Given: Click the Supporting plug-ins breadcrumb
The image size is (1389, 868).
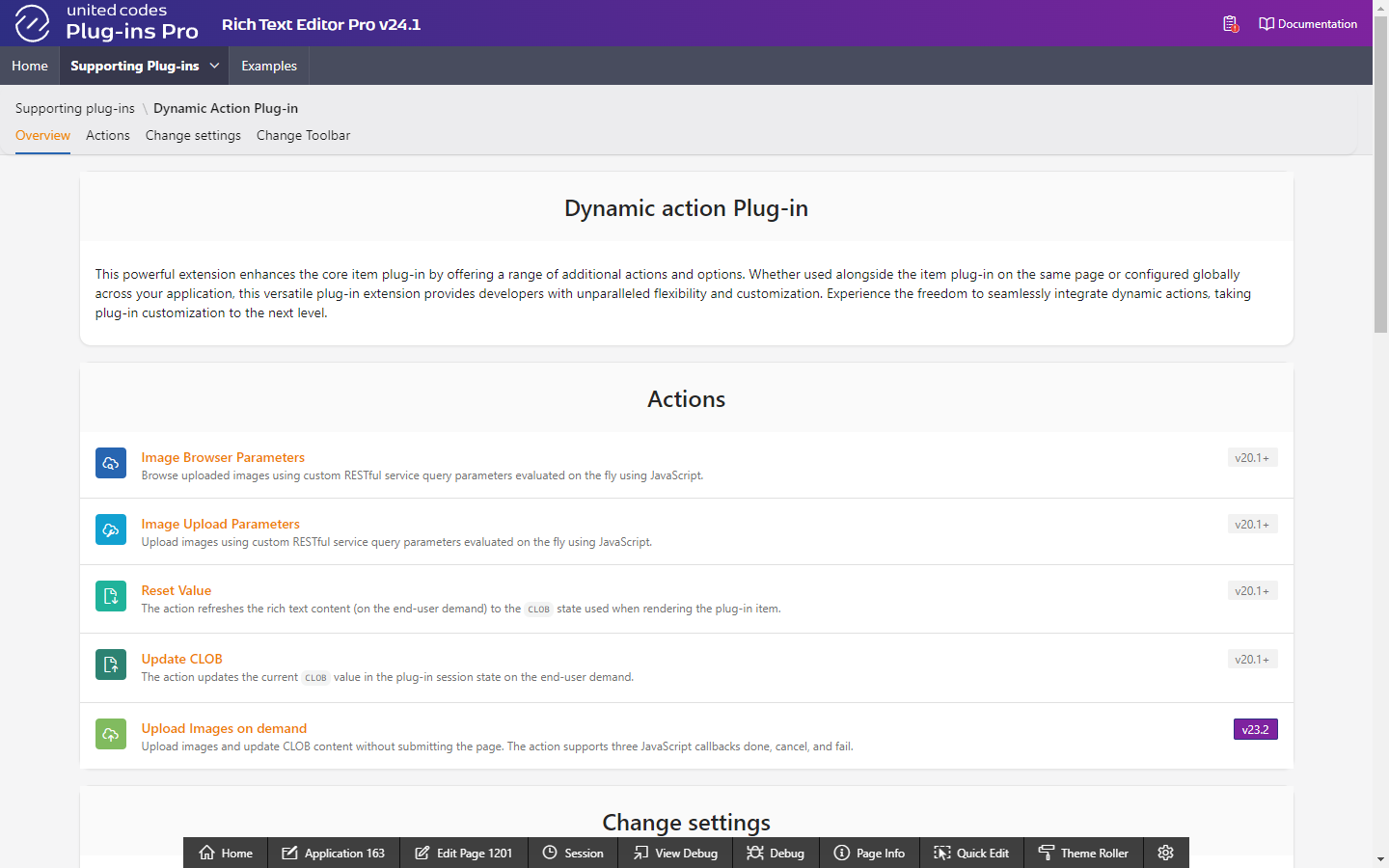Looking at the screenshot, I should (75, 108).
